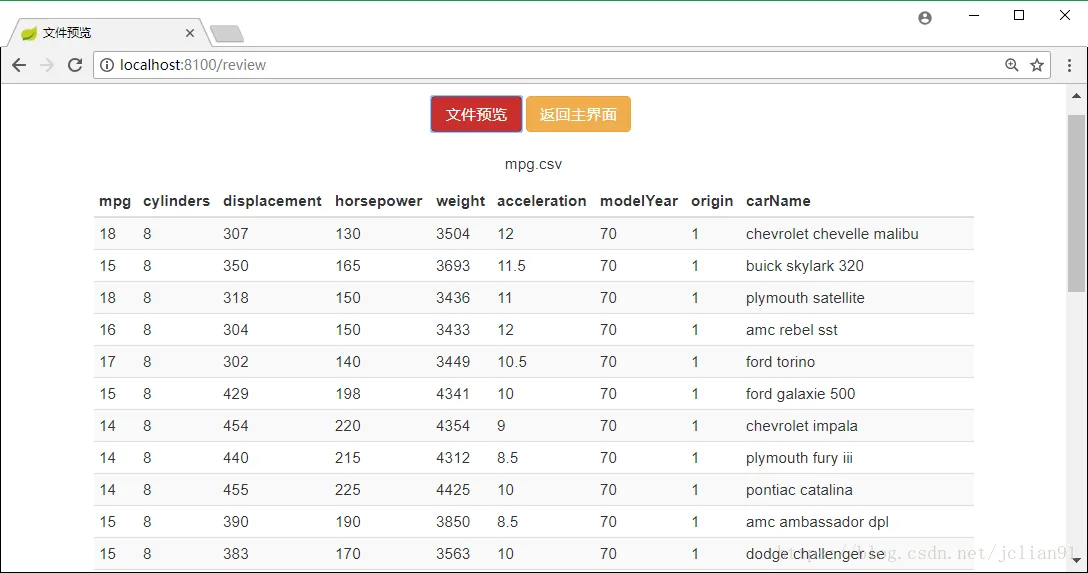Click the browser back arrow
This screenshot has width=1088, height=573.
[x=19, y=65]
